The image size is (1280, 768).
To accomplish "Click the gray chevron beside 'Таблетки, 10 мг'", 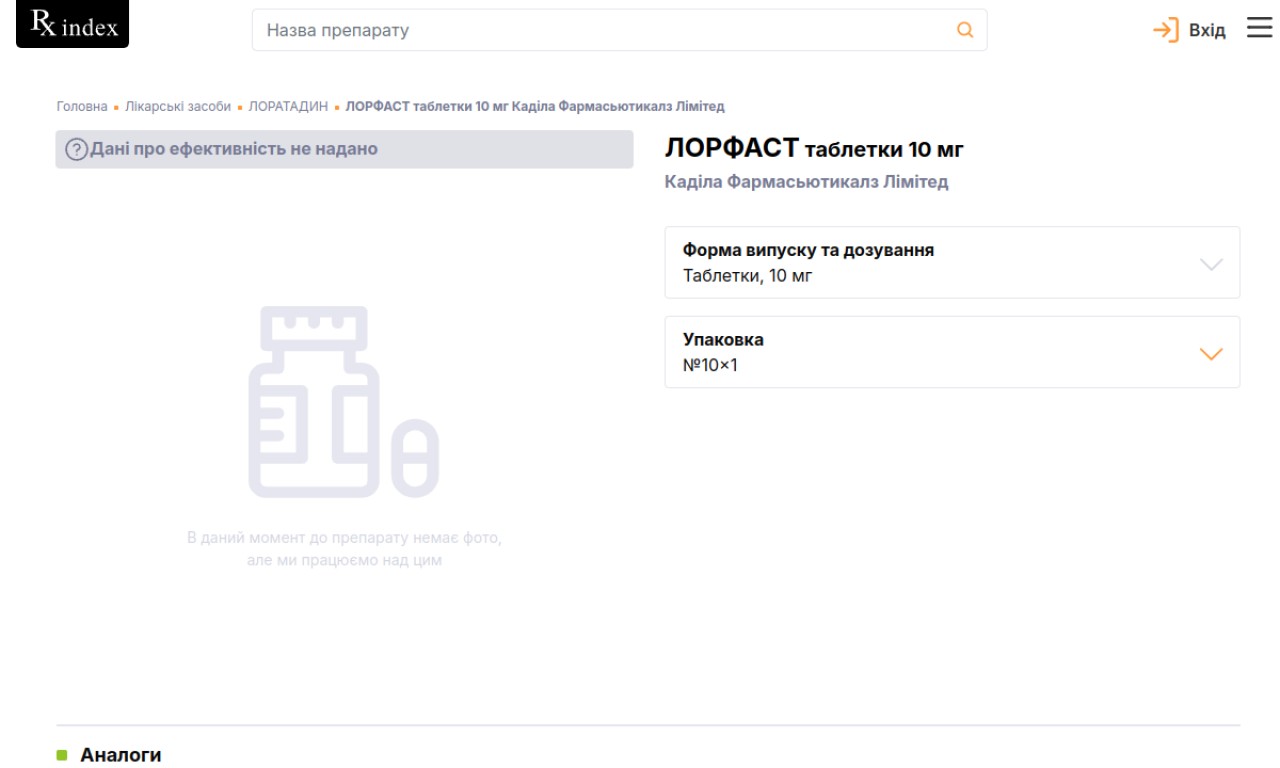I will pyautogui.click(x=1210, y=264).
